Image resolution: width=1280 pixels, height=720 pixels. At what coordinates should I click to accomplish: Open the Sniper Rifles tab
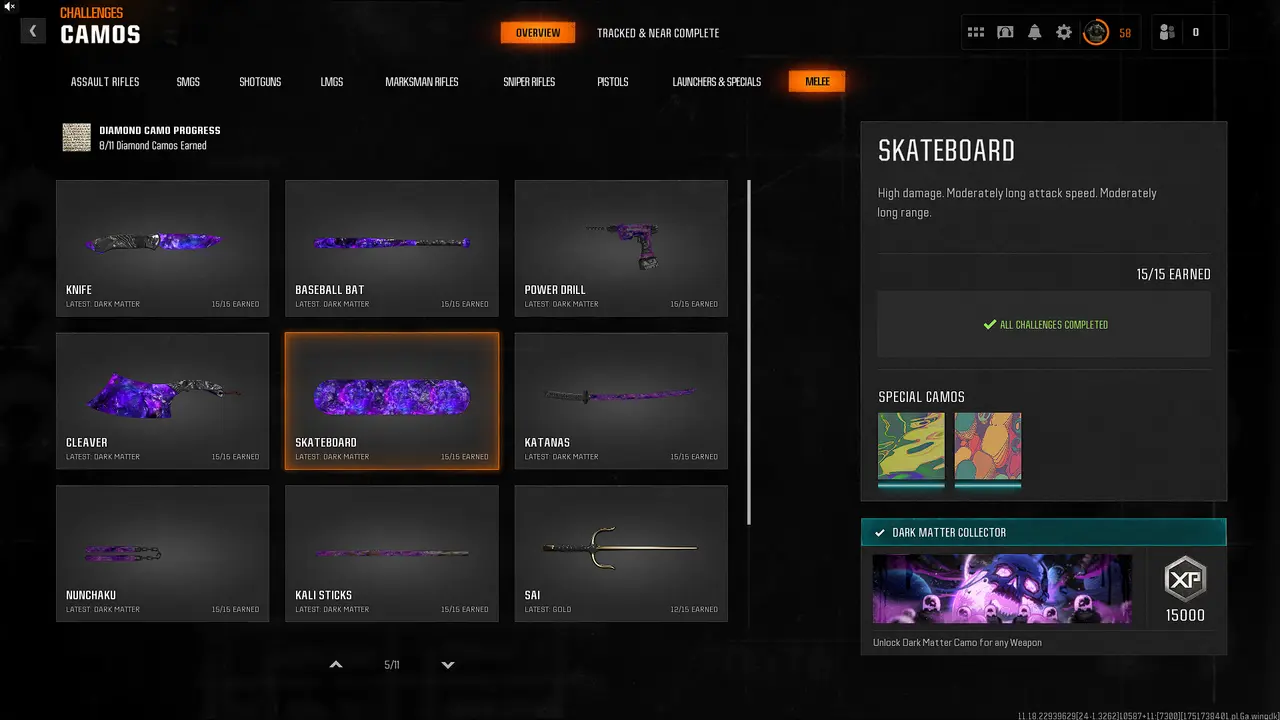tap(529, 82)
